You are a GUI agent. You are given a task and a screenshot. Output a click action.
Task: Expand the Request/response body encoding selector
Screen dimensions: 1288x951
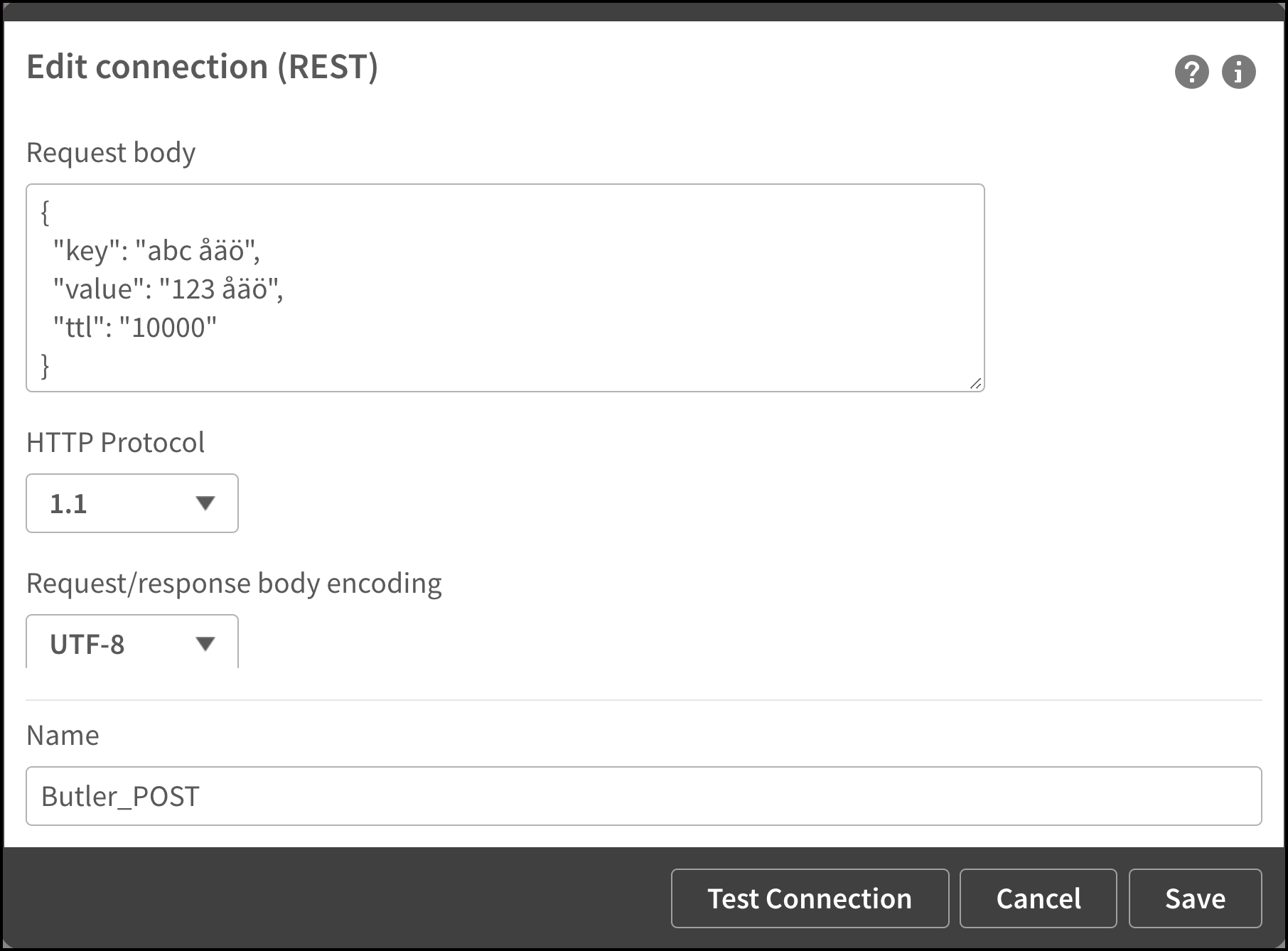click(x=132, y=643)
